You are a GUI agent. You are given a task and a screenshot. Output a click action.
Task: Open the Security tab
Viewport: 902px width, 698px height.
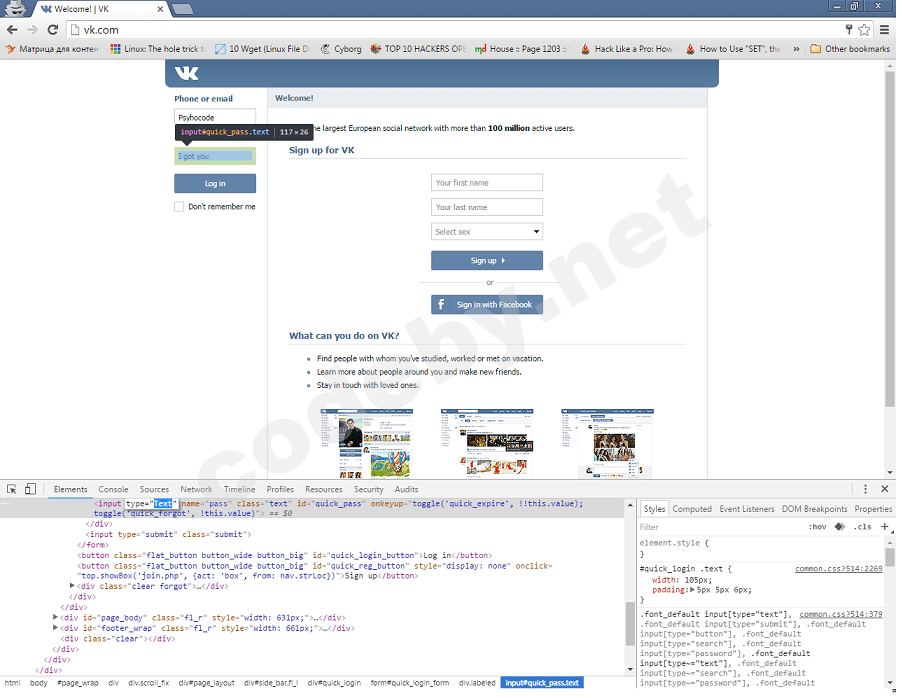point(369,489)
